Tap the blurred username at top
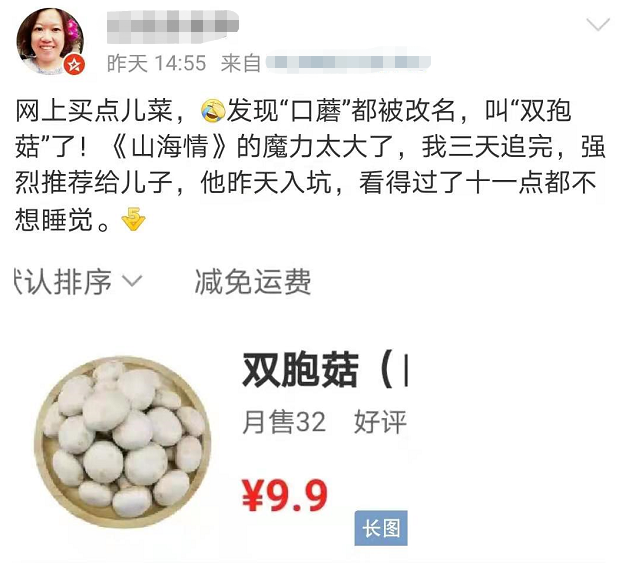This screenshot has height=563, width=628. pyautogui.click(x=173, y=26)
